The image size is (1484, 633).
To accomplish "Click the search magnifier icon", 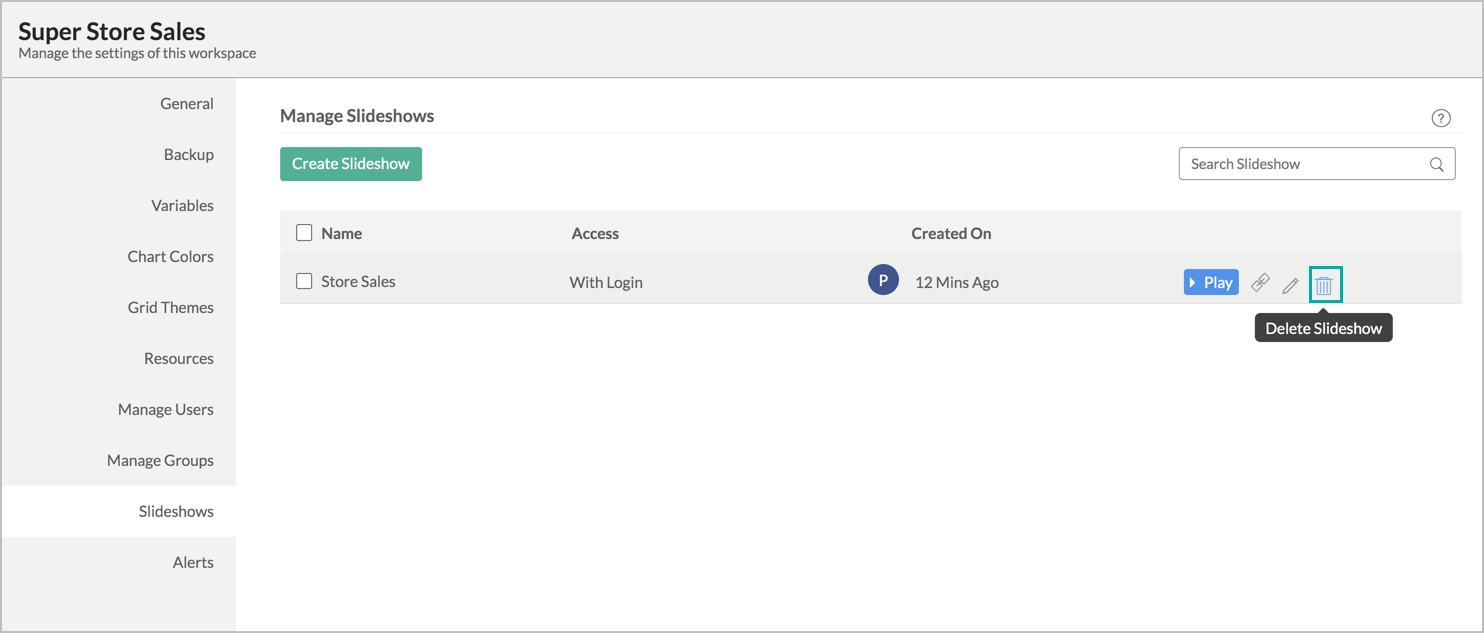I will pos(1436,164).
